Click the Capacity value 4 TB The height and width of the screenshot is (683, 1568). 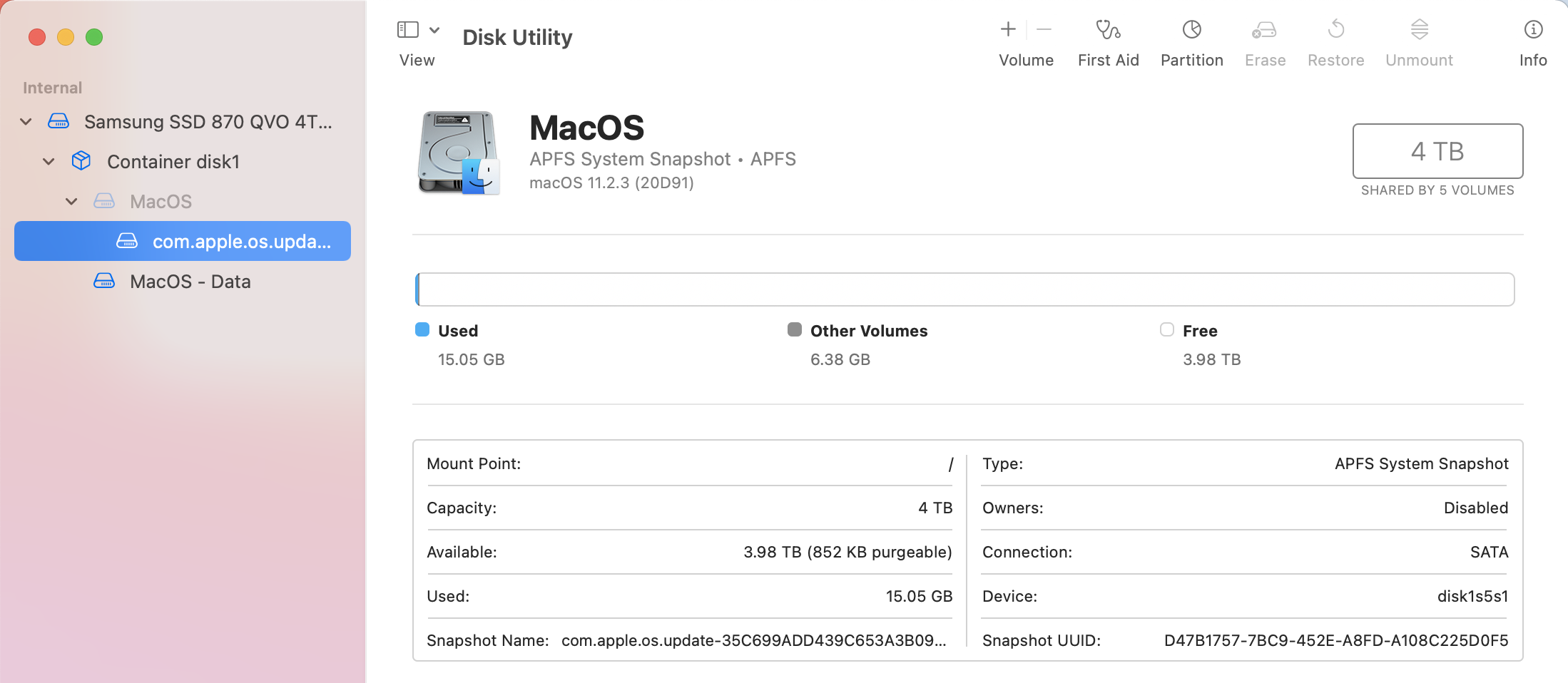coord(935,508)
